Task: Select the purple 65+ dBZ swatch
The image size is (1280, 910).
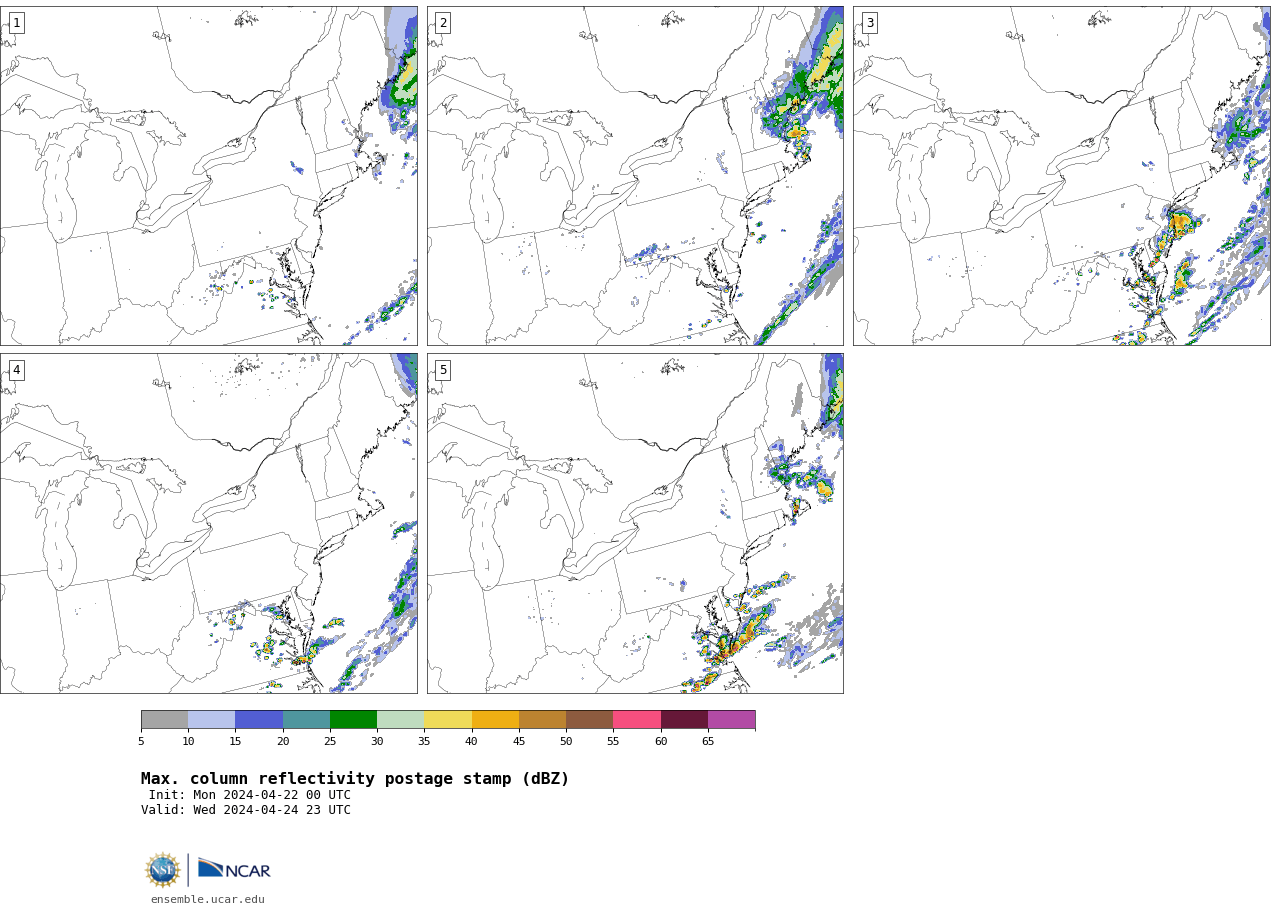Action: [x=731, y=720]
